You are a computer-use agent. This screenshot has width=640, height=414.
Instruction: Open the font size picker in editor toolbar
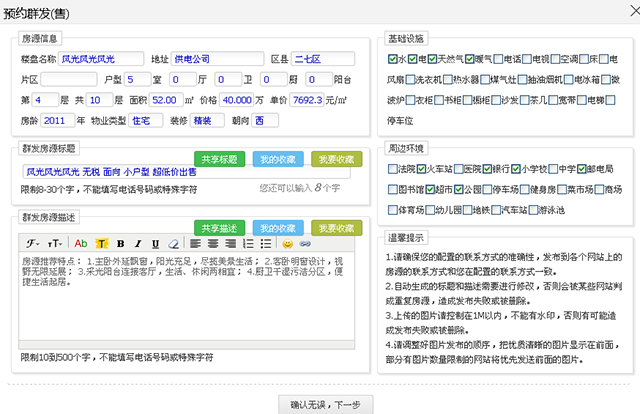[55, 244]
